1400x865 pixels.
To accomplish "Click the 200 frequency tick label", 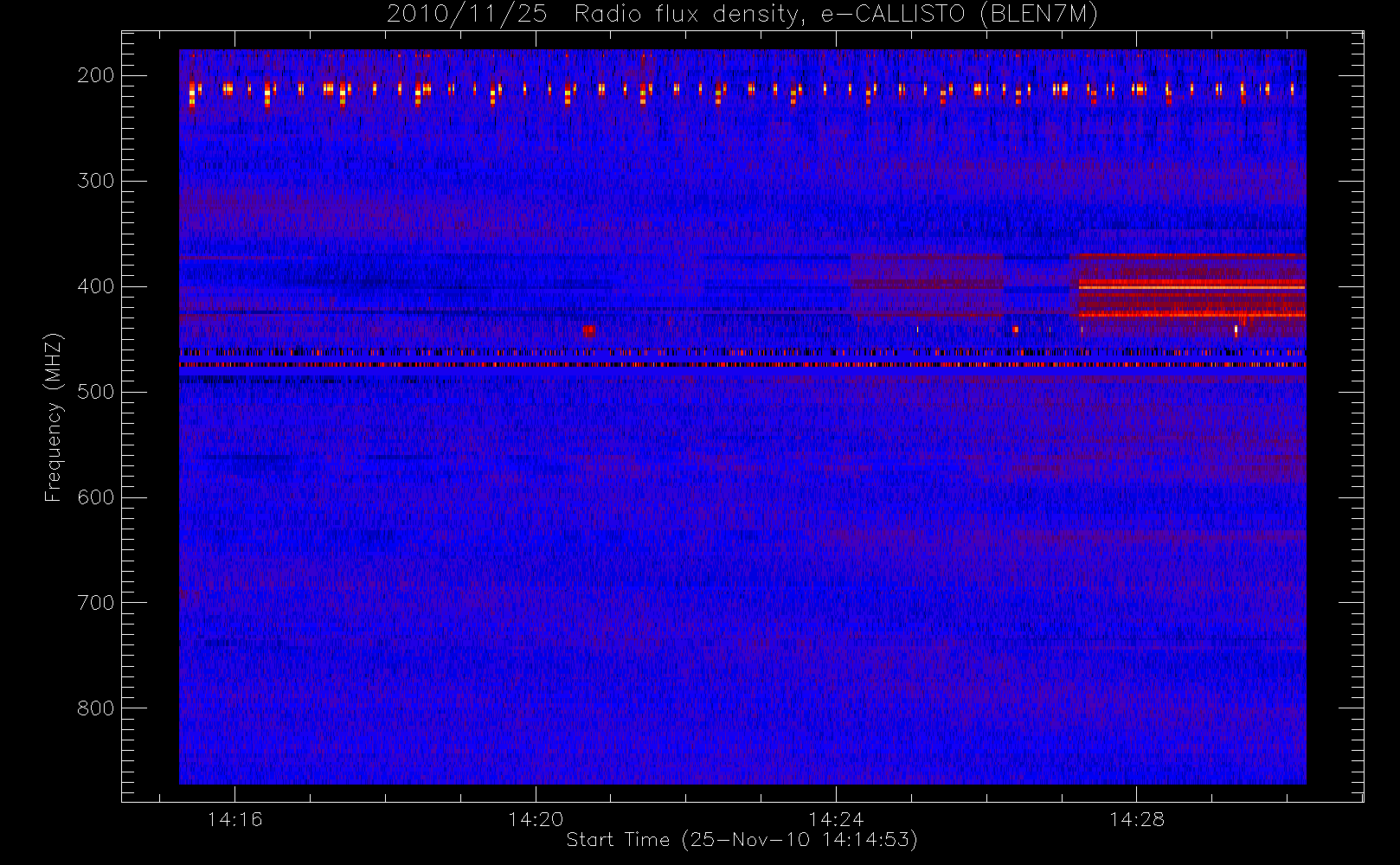I will click(x=96, y=75).
